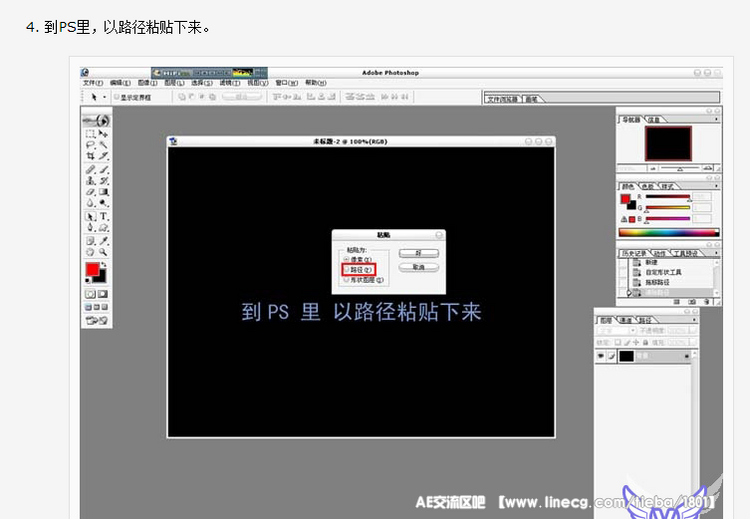This screenshot has height=519, width=750.
Task: Toggle lock transparent pixels in Layers panel
Action: click(618, 342)
